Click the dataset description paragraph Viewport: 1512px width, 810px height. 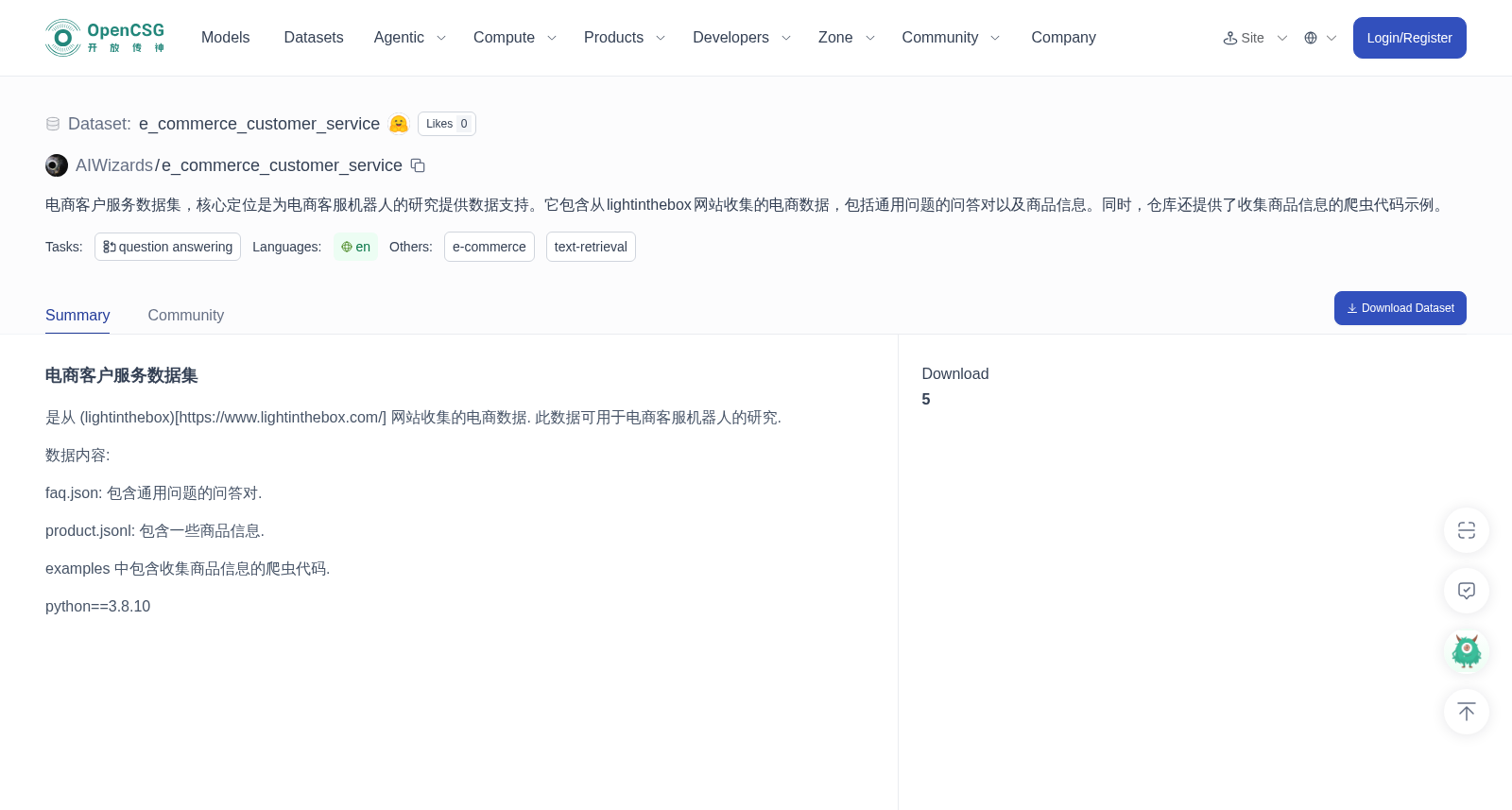(x=747, y=205)
